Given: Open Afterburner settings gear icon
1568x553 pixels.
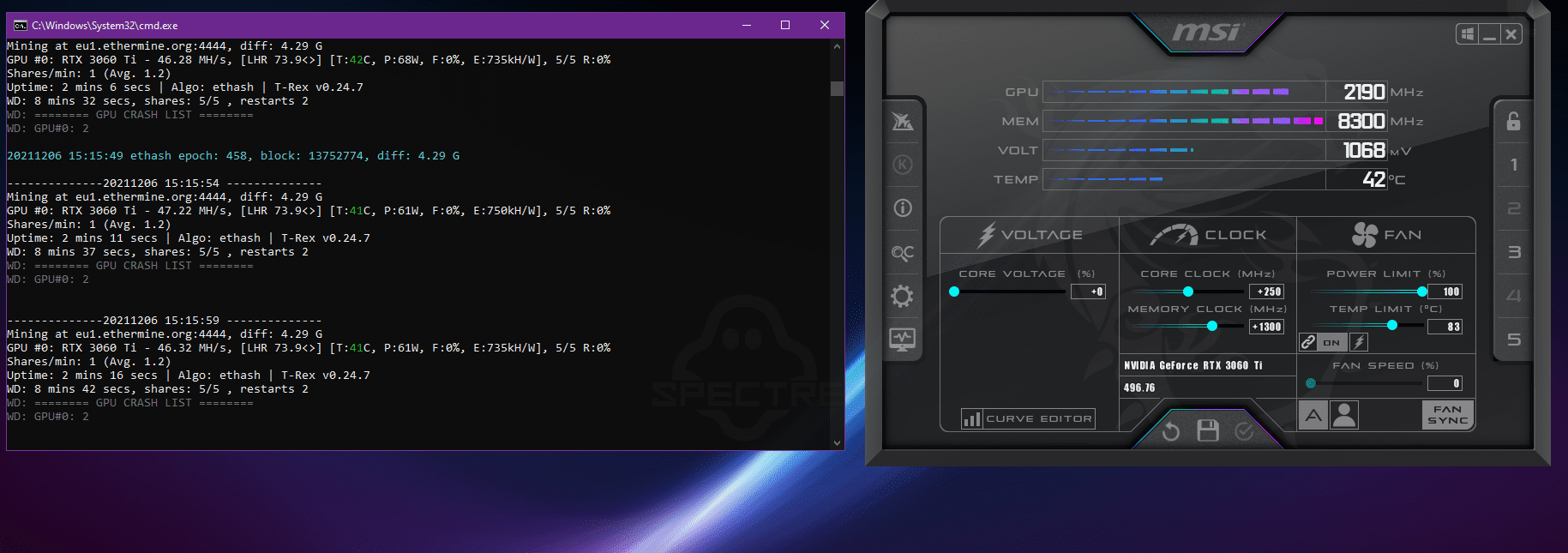Looking at the screenshot, I should (x=902, y=297).
